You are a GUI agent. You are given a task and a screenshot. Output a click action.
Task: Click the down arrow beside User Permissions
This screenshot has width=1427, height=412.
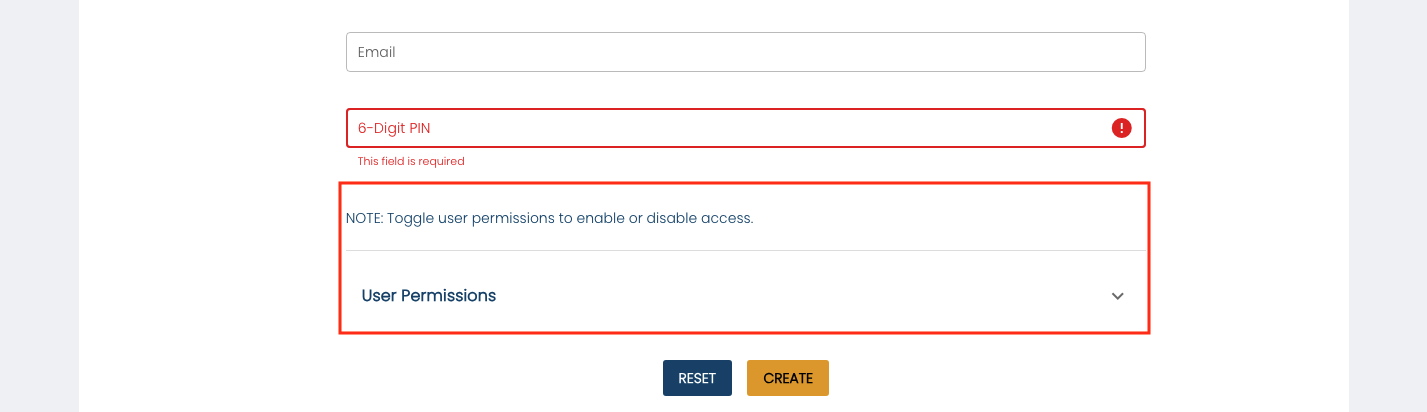pyautogui.click(x=1118, y=296)
